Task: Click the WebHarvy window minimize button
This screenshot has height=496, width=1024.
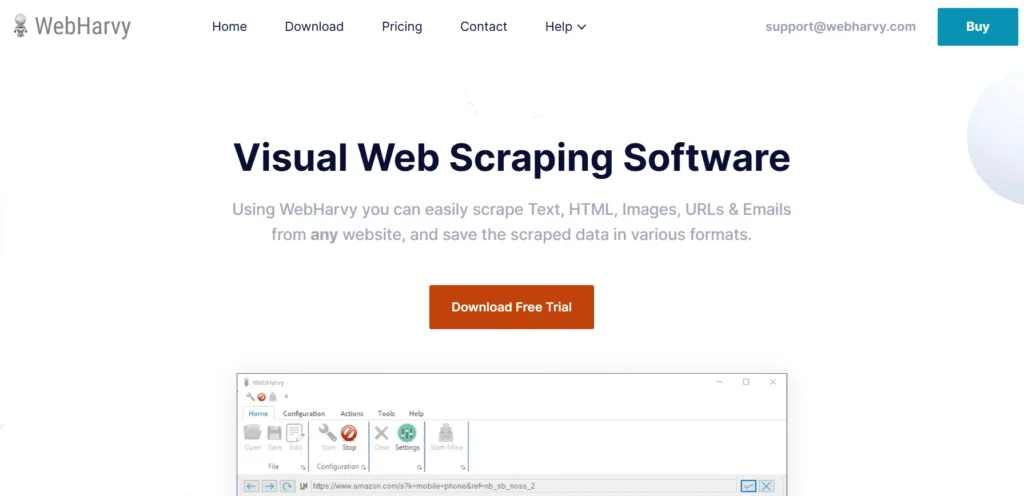Action: [x=719, y=382]
